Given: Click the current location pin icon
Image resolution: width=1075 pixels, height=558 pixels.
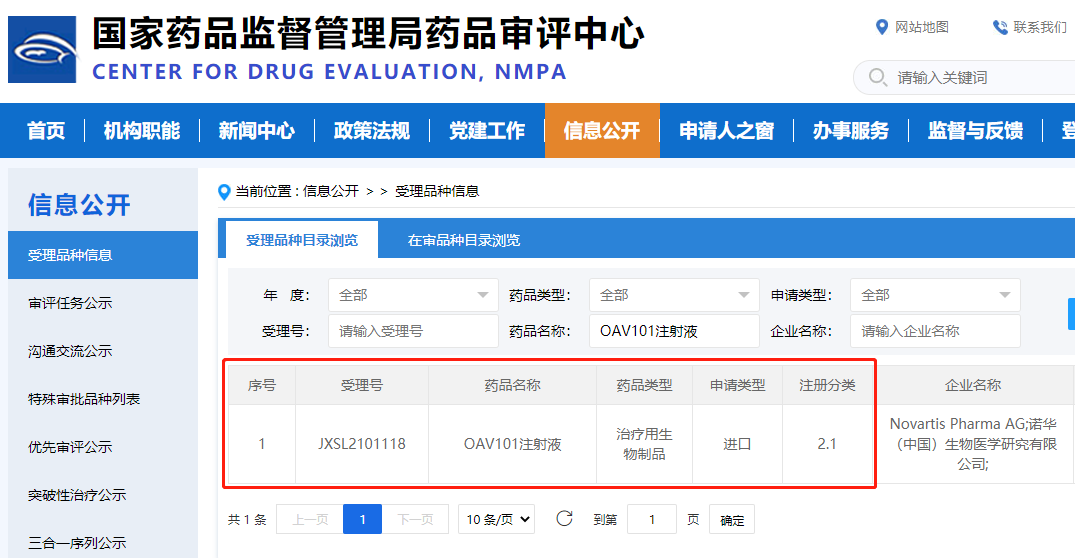Looking at the screenshot, I should pyautogui.click(x=224, y=191).
